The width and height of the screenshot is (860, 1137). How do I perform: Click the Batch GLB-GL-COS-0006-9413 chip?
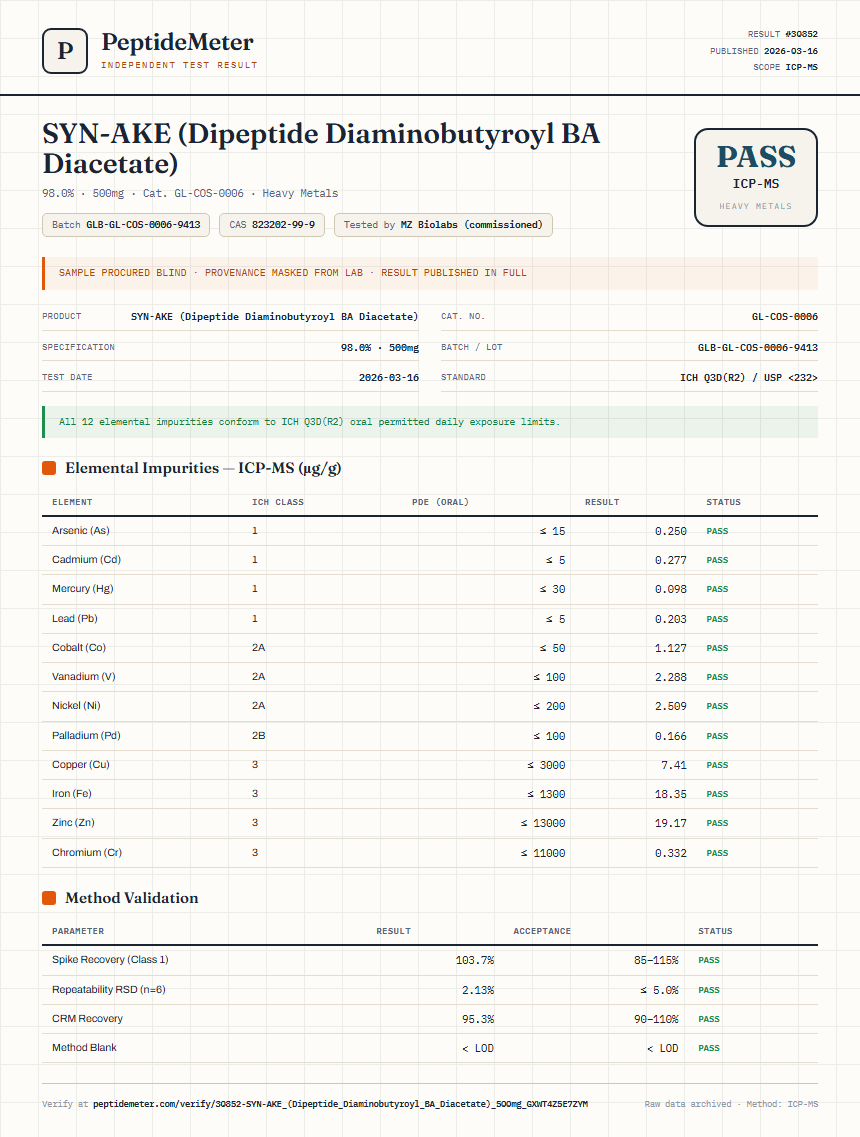pos(126,225)
